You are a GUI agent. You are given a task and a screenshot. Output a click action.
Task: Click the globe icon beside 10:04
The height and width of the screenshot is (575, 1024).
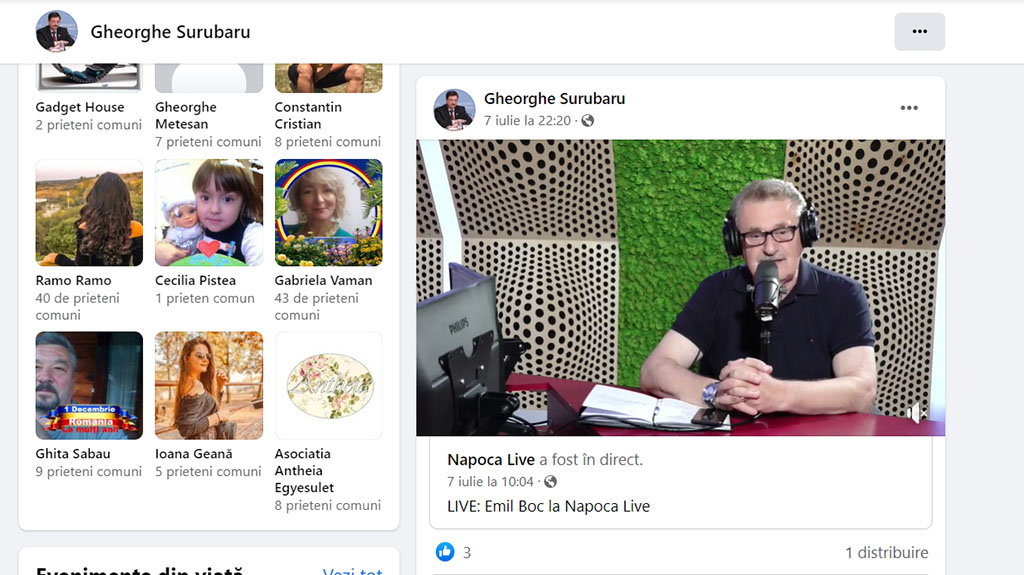pos(551,482)
